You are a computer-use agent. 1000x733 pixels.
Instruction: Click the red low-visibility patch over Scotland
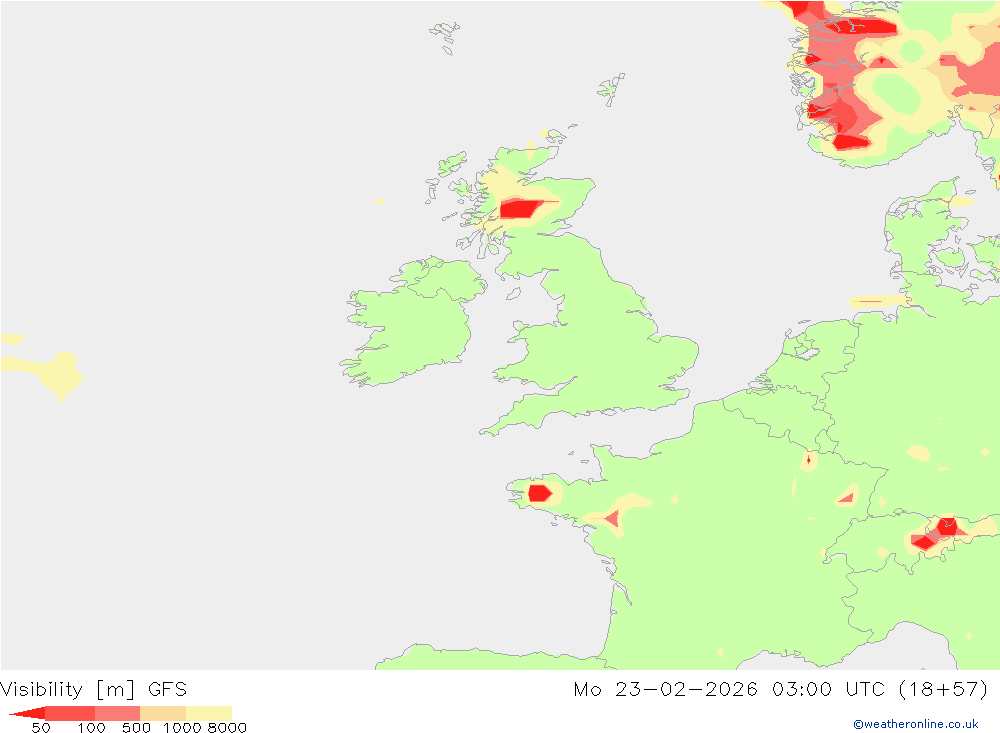pos(520,209)
